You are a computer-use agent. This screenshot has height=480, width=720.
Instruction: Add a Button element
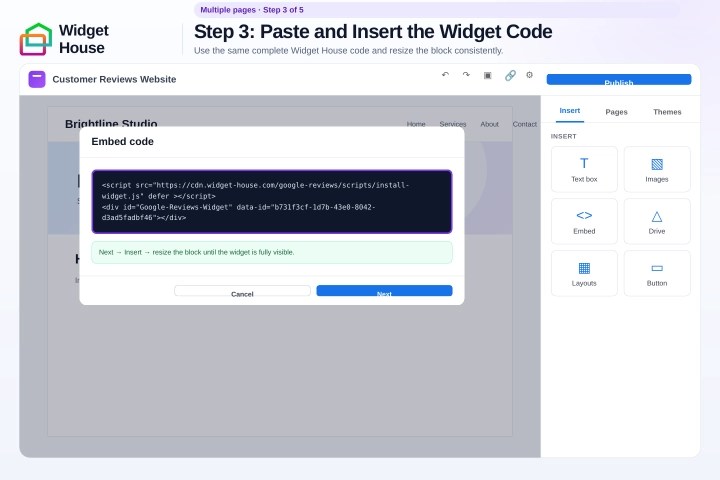coord(657,273)
